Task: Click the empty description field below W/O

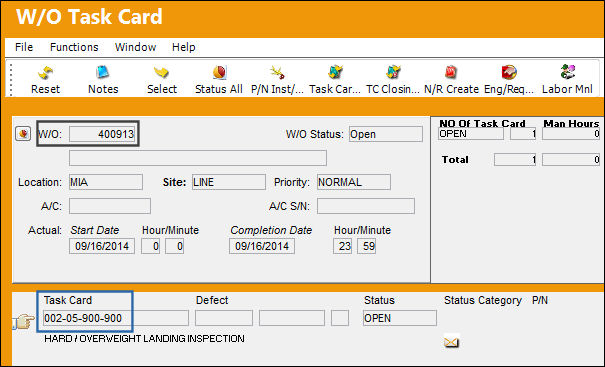Action: coord(198,158)
